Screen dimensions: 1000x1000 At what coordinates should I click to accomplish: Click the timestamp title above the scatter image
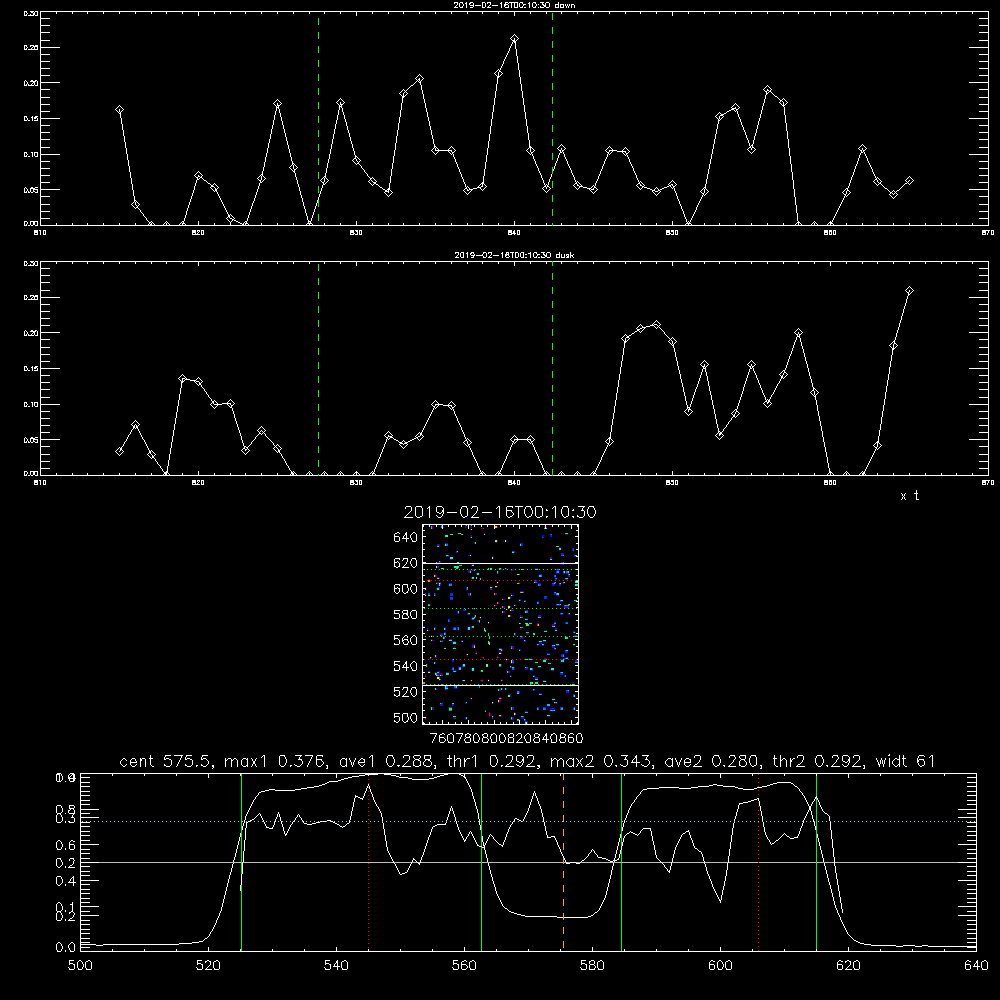[499, 512]
